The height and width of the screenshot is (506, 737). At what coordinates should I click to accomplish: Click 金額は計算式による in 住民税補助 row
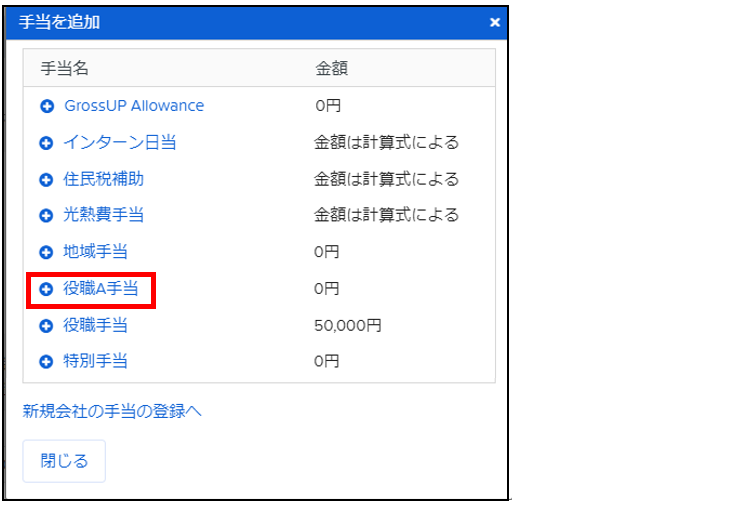pos(386,179)
